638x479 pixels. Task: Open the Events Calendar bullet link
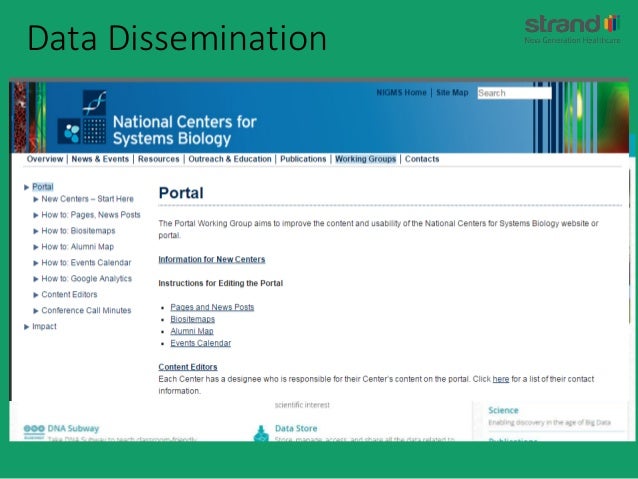[201, 343]
